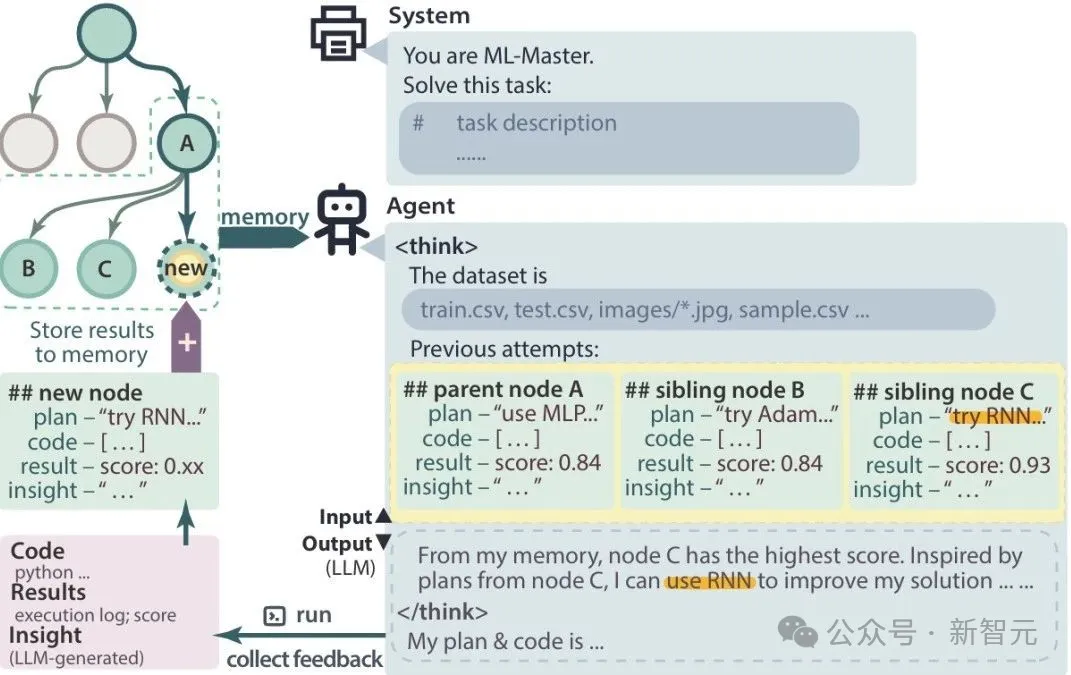Screen dimensions: 1071x675
Task: Click 'Store results to memory' label
Action: point(92,342)
